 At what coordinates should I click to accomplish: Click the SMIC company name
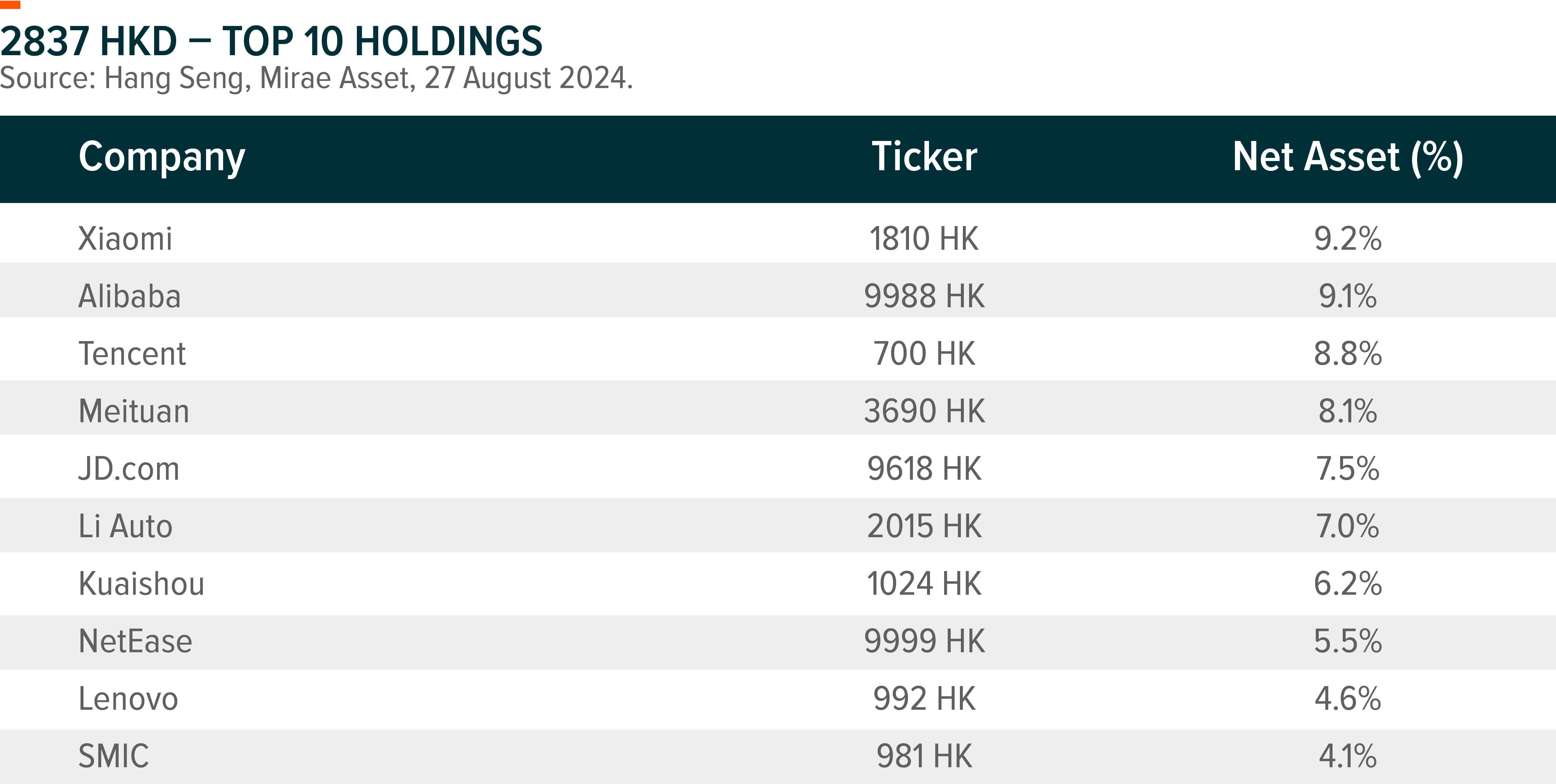(x=114, y=756)
